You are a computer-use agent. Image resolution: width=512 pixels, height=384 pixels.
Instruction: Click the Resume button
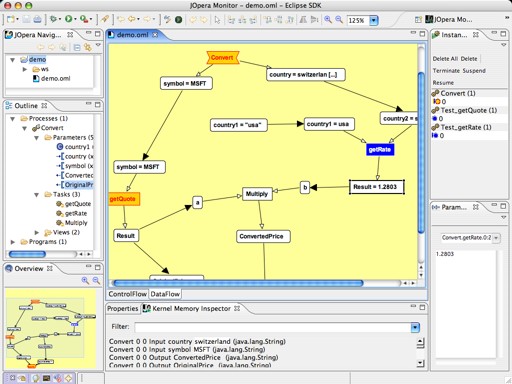pos(443,83)
